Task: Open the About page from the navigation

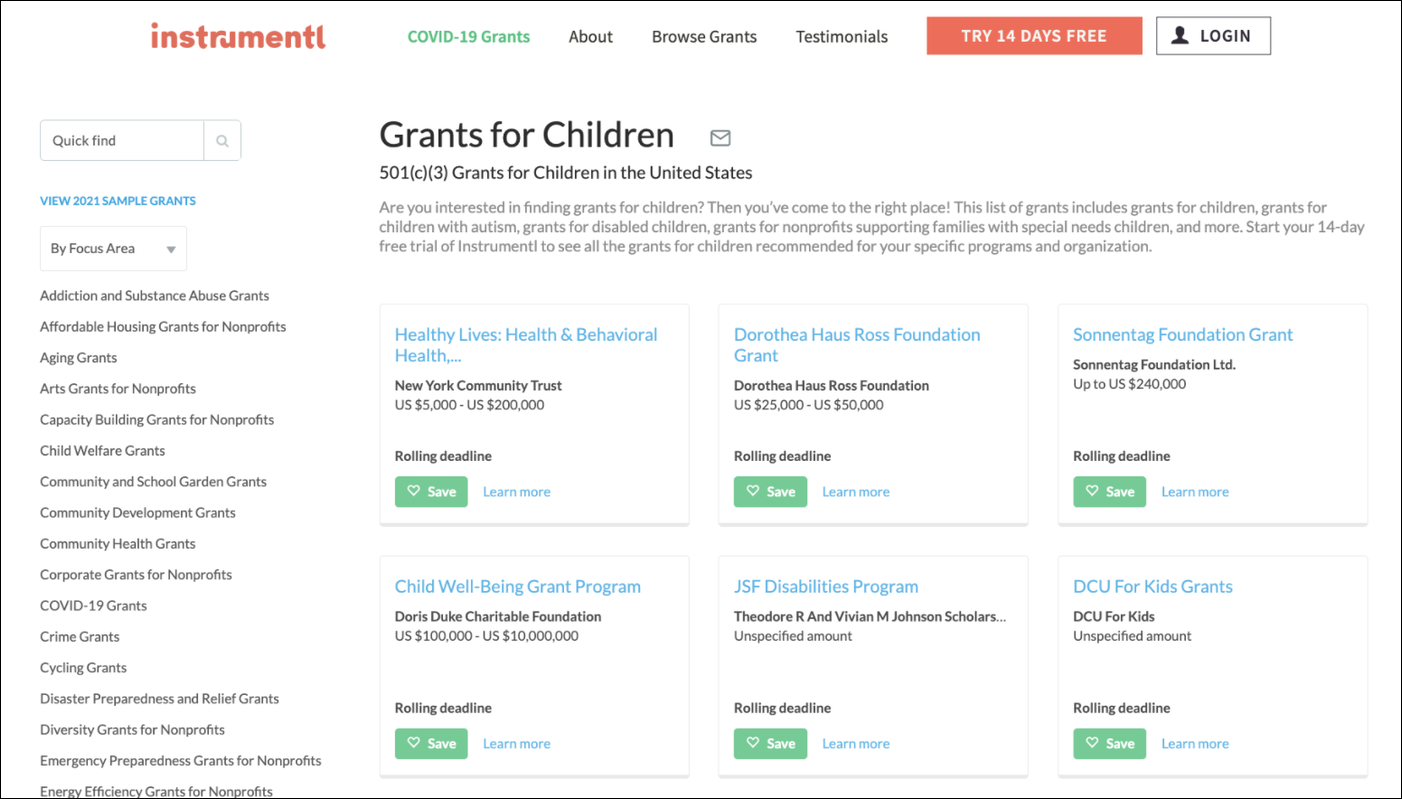Action: pos(590,36)
